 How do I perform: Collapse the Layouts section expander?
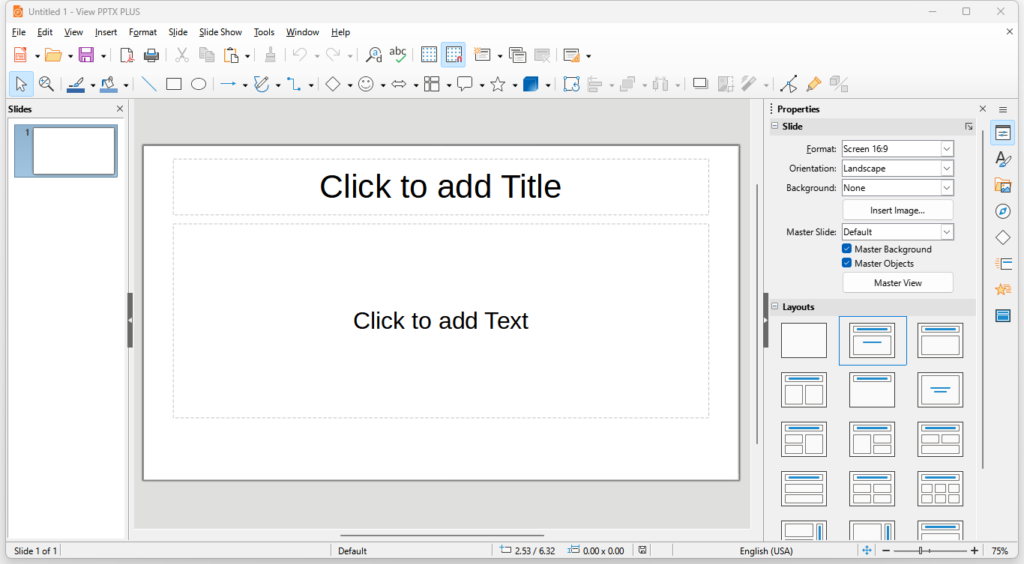point(775,306)
